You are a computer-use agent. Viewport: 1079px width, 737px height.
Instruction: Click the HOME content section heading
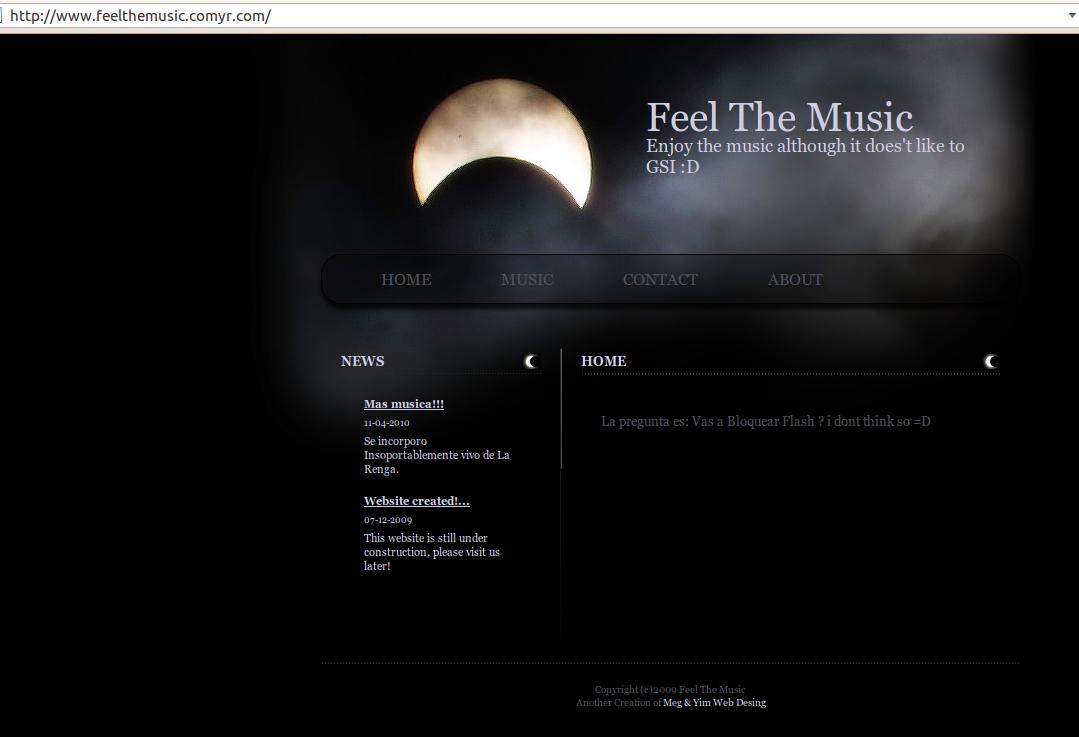point(603,362)
